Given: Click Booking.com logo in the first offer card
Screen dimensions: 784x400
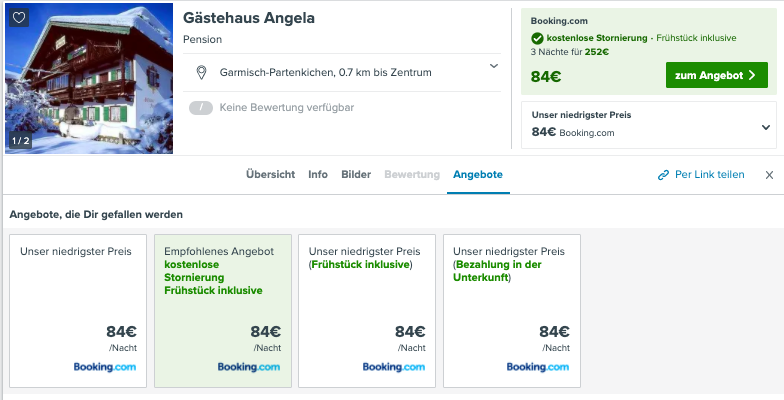Looking at the screenshot, I should click(104, 367).
